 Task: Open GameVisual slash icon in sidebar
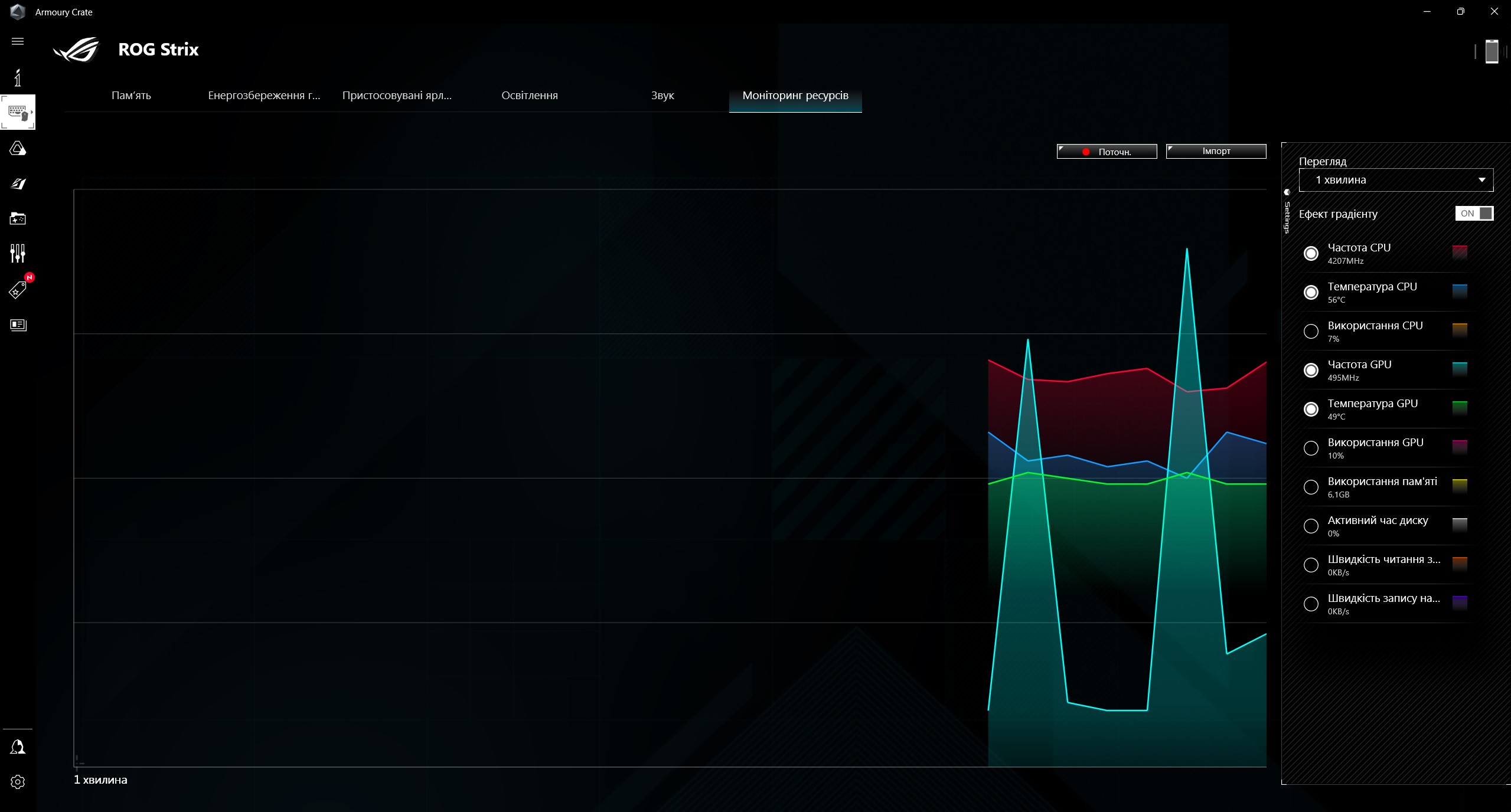pos(18,184)
